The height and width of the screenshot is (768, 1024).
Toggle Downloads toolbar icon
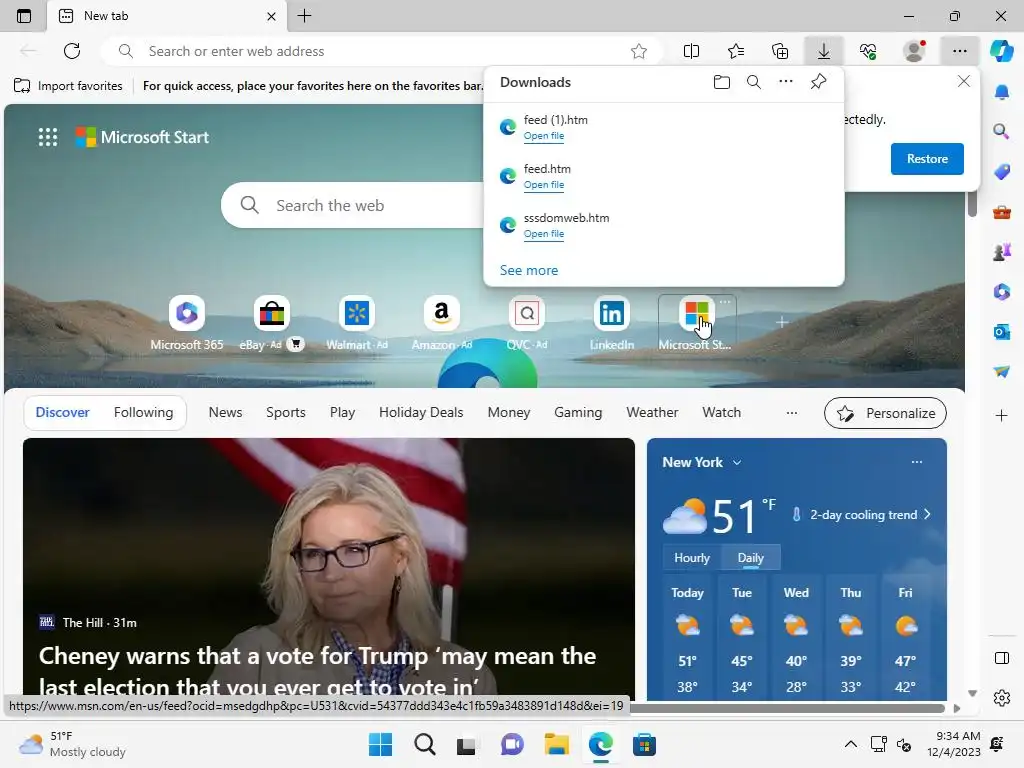tap(824, 51)
